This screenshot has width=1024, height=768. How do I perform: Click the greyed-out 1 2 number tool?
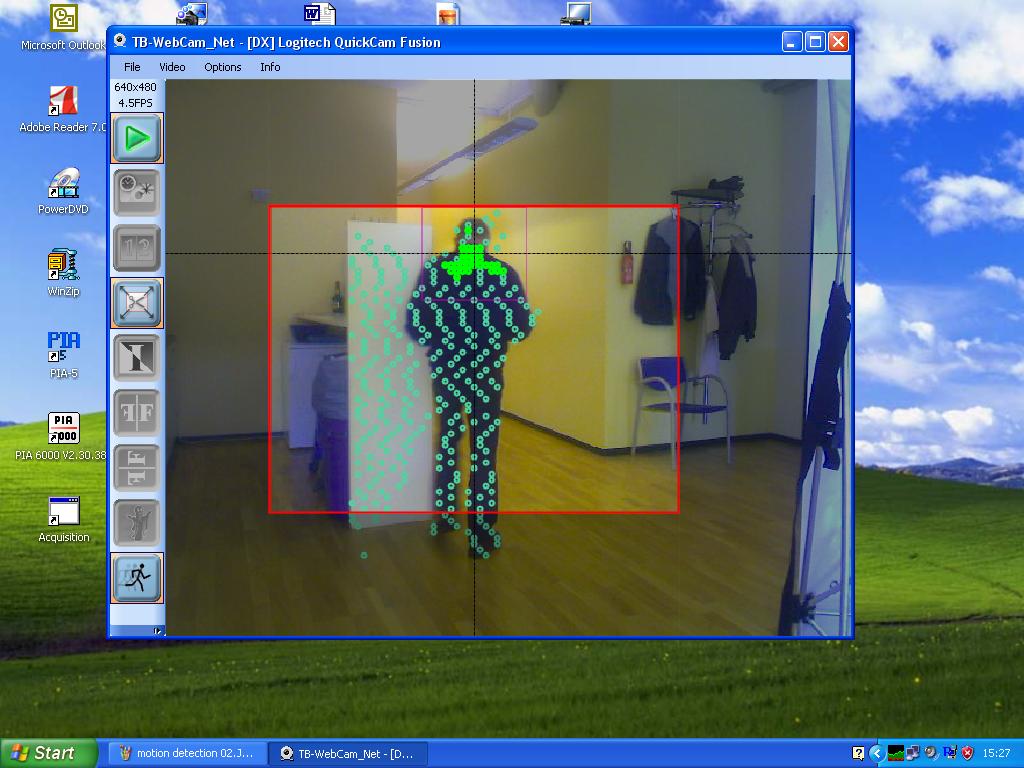(x=136, y=248)
